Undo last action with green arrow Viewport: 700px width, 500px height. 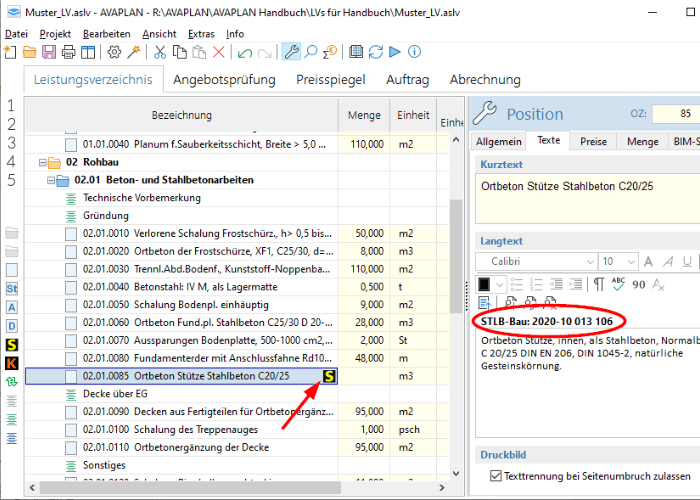coord(245,53)
